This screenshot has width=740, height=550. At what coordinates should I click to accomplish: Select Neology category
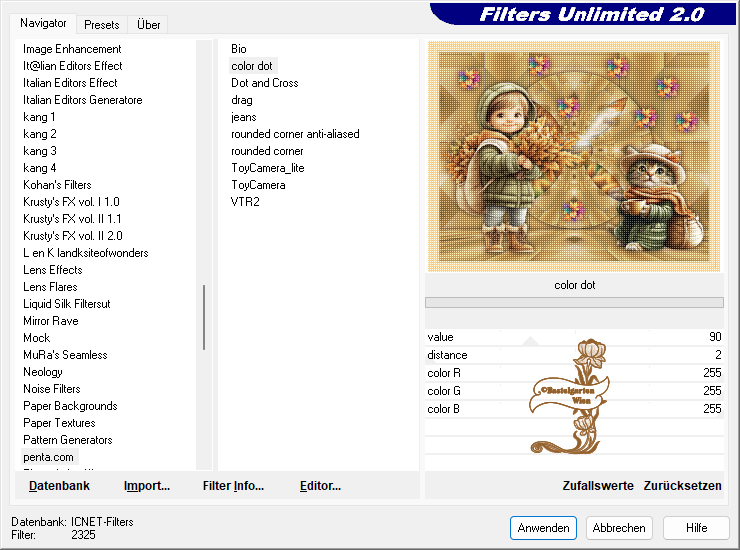point(42,372)
